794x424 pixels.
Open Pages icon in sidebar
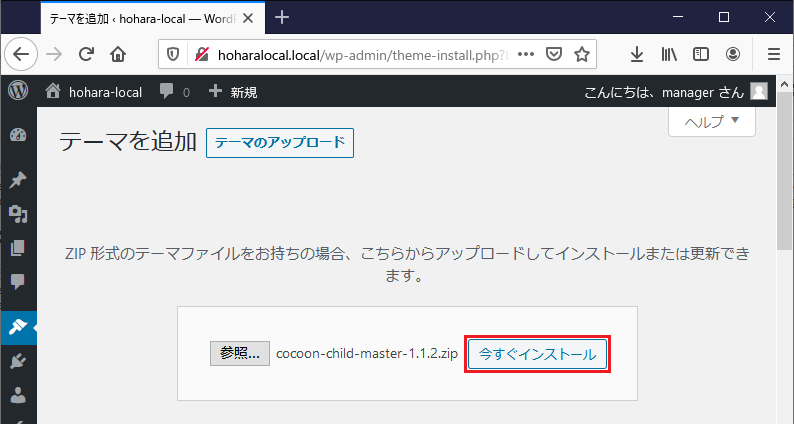[x=17, y=248]
